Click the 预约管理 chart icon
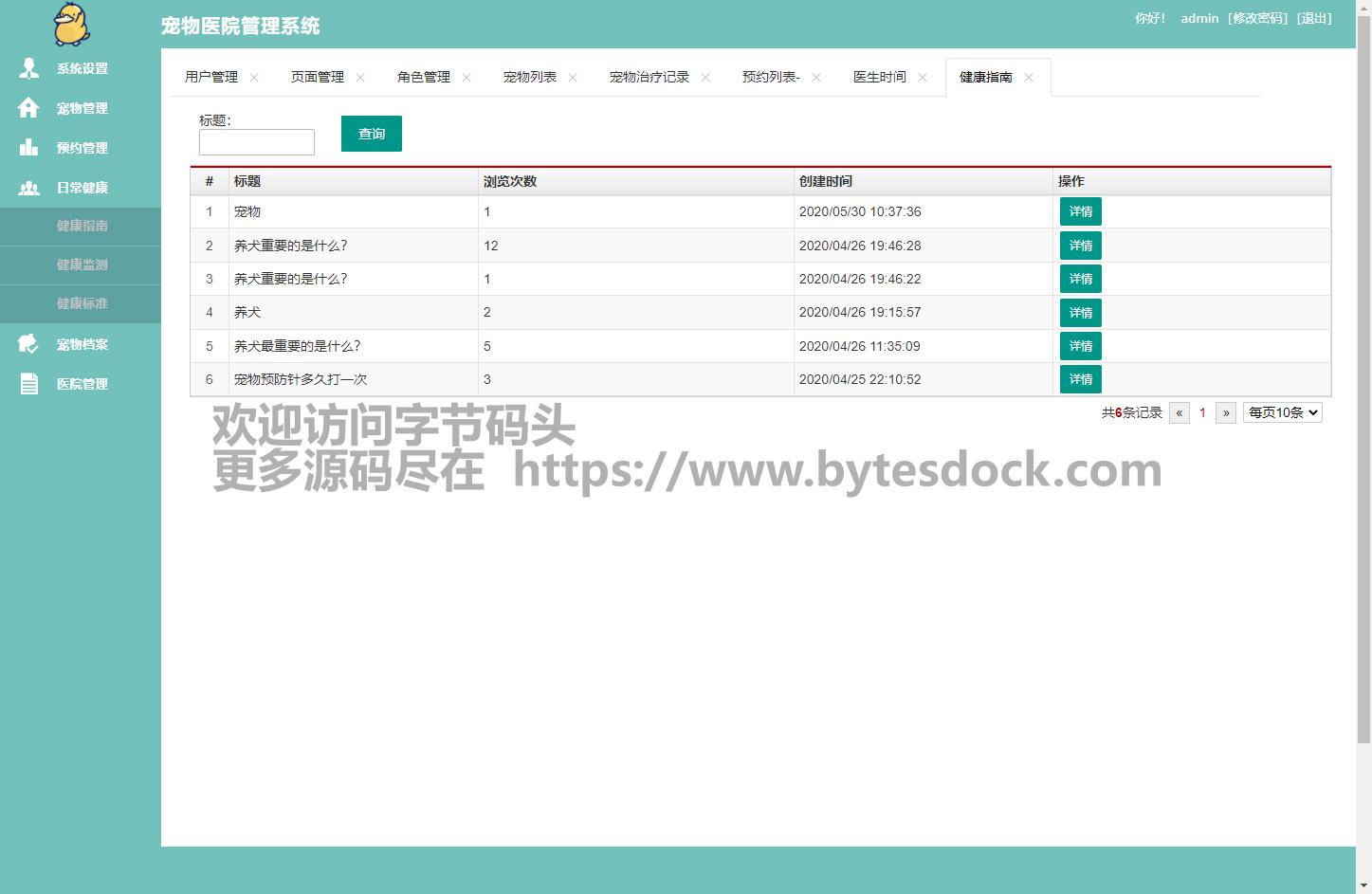Image resolution: width=1372 pixels, height=894 pixels. click(28, 148)
